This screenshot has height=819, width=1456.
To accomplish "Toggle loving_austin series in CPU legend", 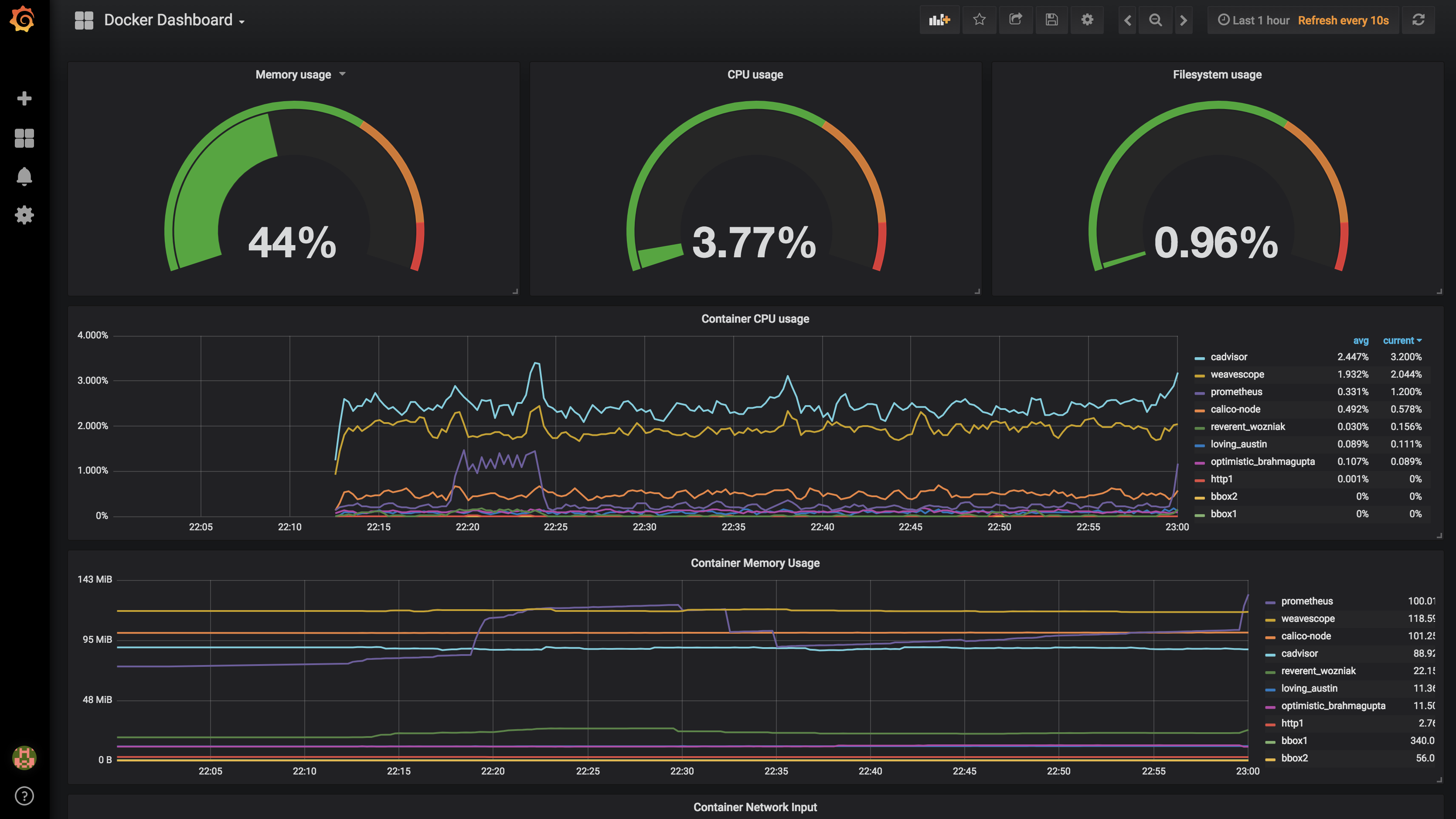I will coord(1238,444).
